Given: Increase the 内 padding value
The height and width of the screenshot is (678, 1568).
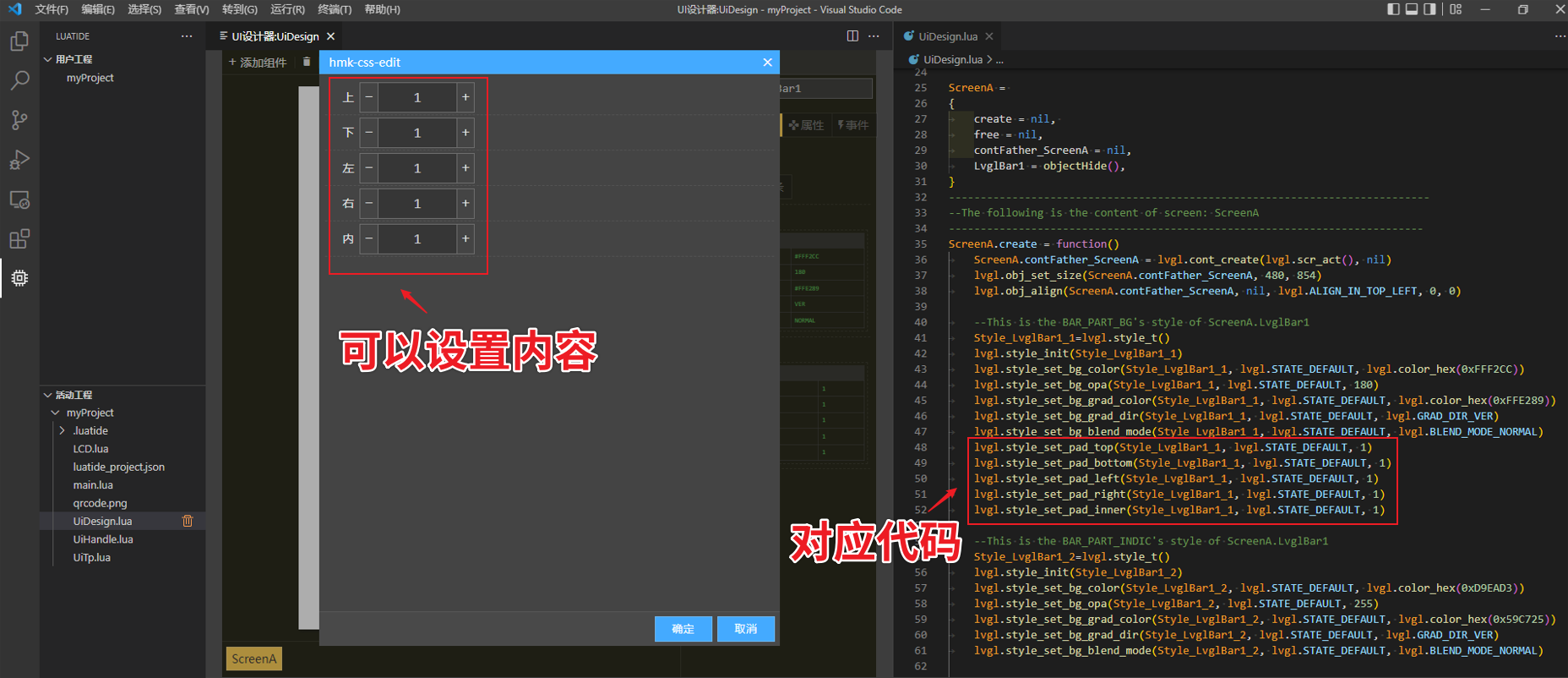Looking at the screenshot, I should coord(465,239).
